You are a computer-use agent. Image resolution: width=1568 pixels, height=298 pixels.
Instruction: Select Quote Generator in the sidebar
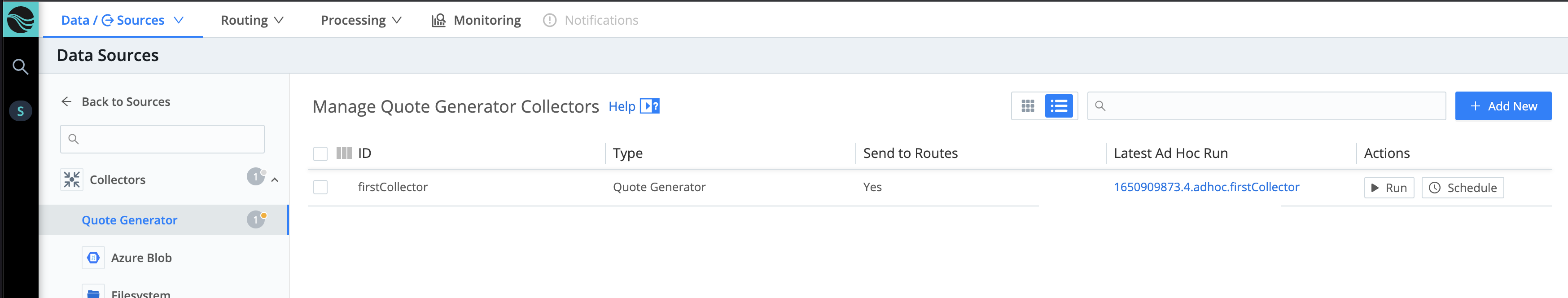click(x=130, y=220)
